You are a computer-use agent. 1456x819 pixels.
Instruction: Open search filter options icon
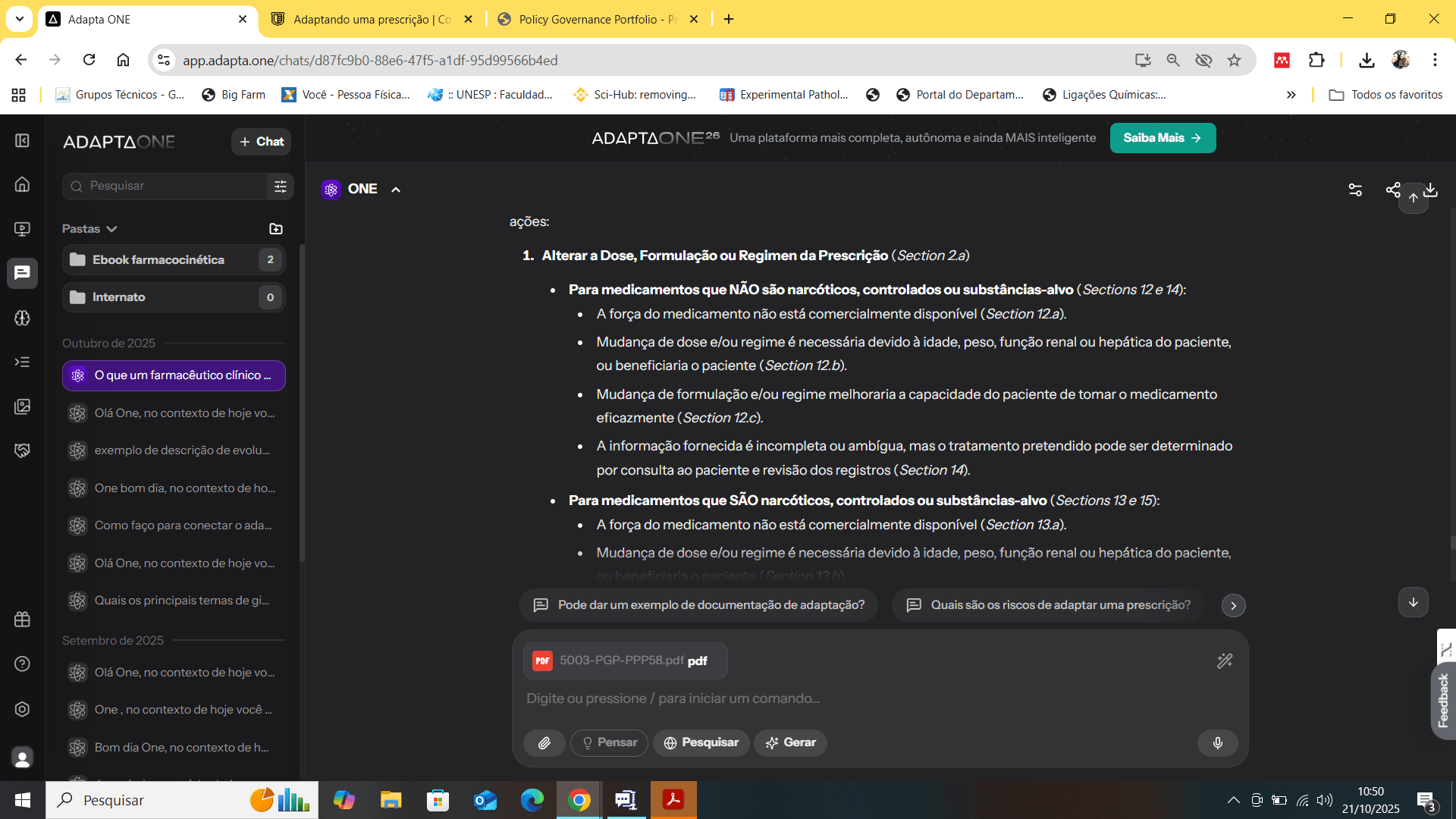(281, 186)
